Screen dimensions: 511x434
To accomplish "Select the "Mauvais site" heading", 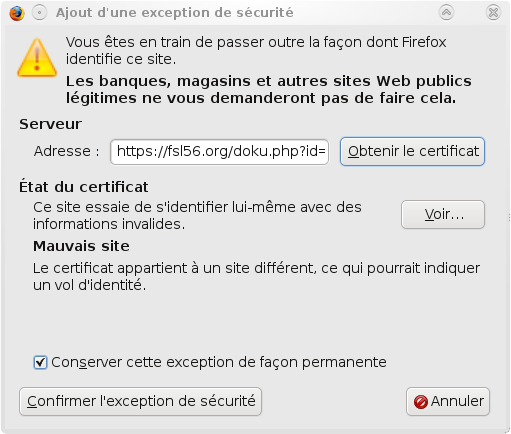I will pos(81,246).
